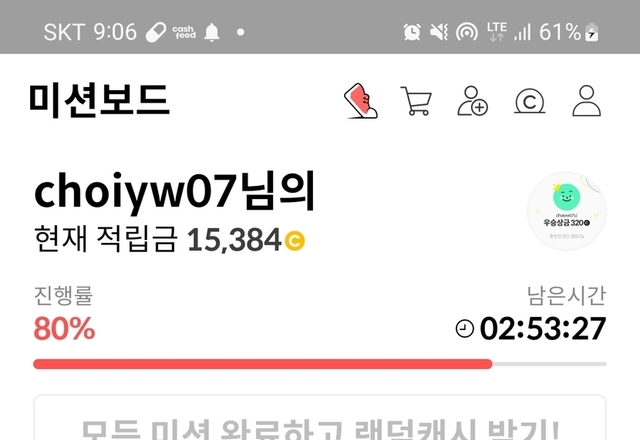The width and height of the screenshot is (640, 440).
Task: Tap the notification bell in status bar
Action: point(212,32)
